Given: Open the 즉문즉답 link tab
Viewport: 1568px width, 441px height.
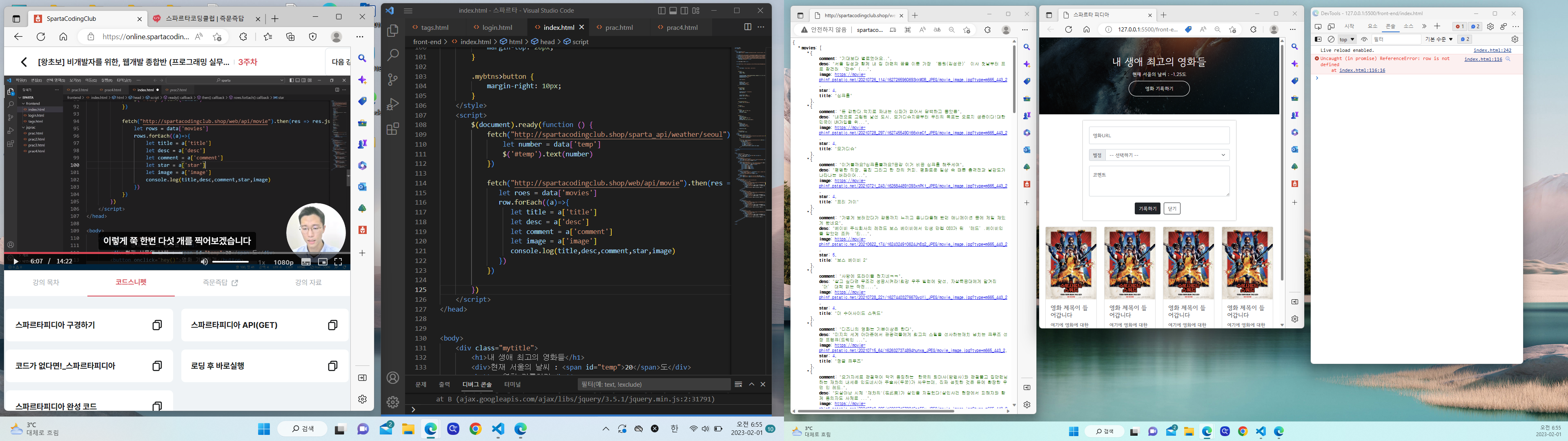Looking at the screenshot, I should 220,283.
